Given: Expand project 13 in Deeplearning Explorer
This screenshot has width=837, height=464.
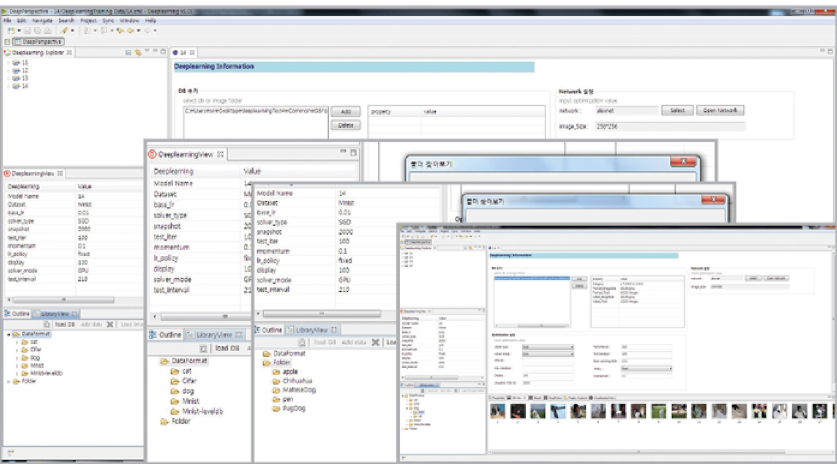Looking at the screenshot, I should tap(9, 78).
